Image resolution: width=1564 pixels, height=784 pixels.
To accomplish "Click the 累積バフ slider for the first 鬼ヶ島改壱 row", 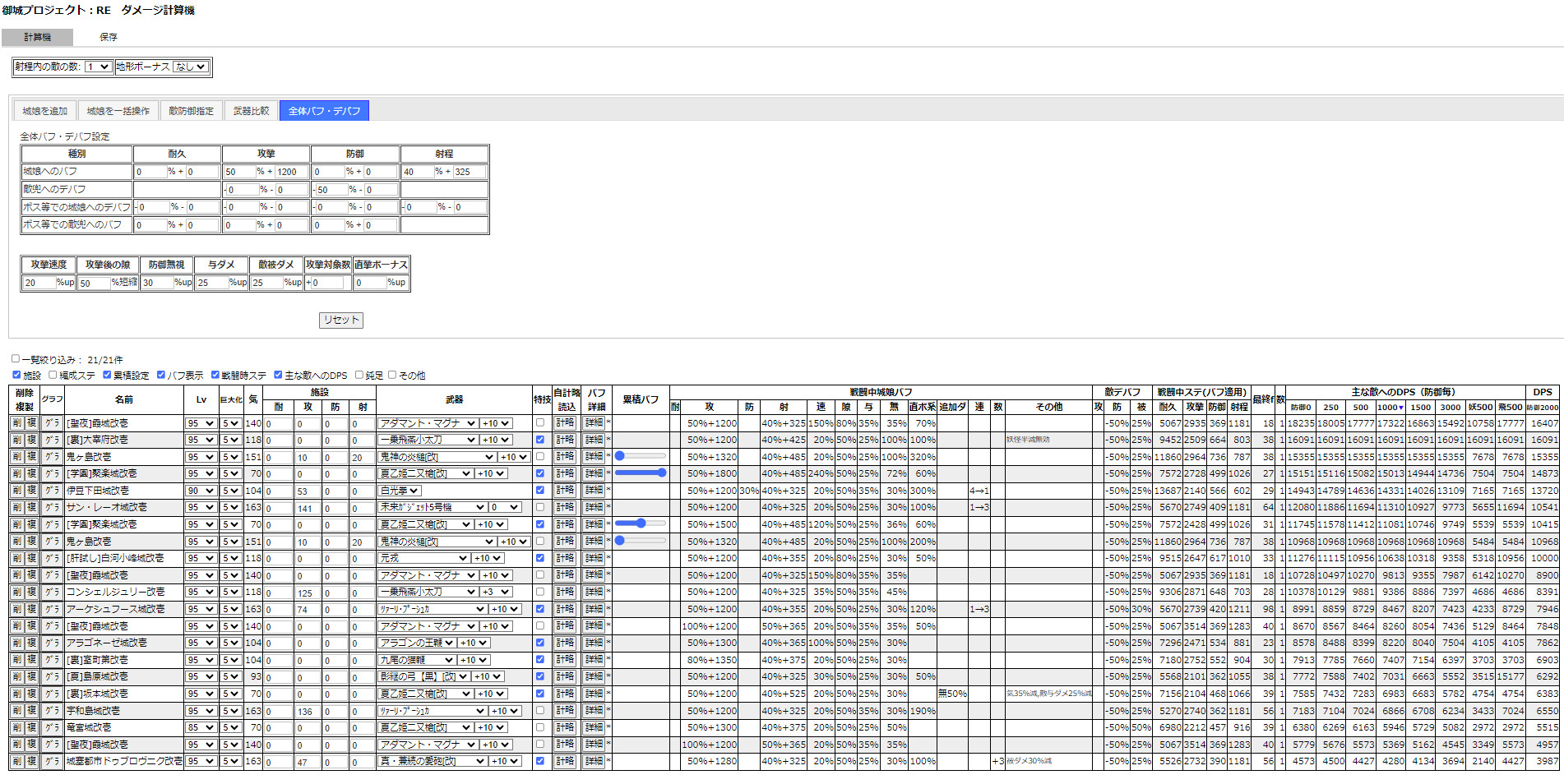I will pos(641,456).
